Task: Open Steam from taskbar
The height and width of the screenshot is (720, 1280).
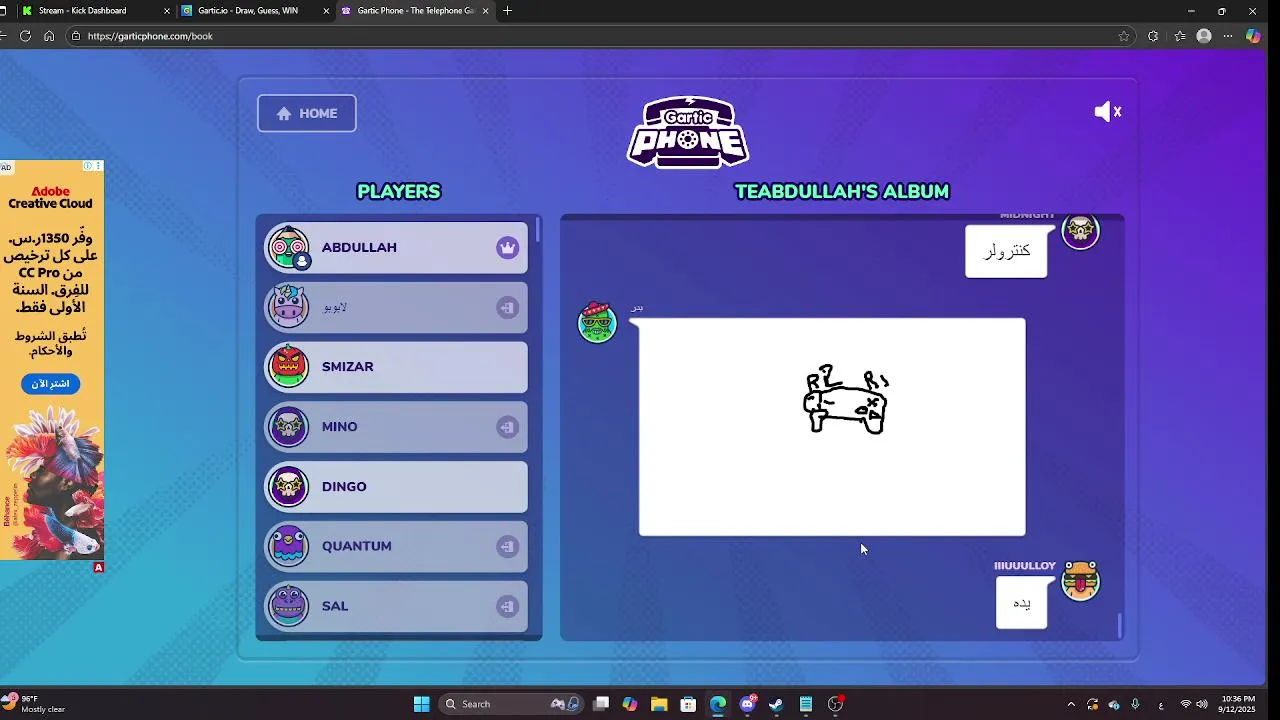Action: click(776, 704)
